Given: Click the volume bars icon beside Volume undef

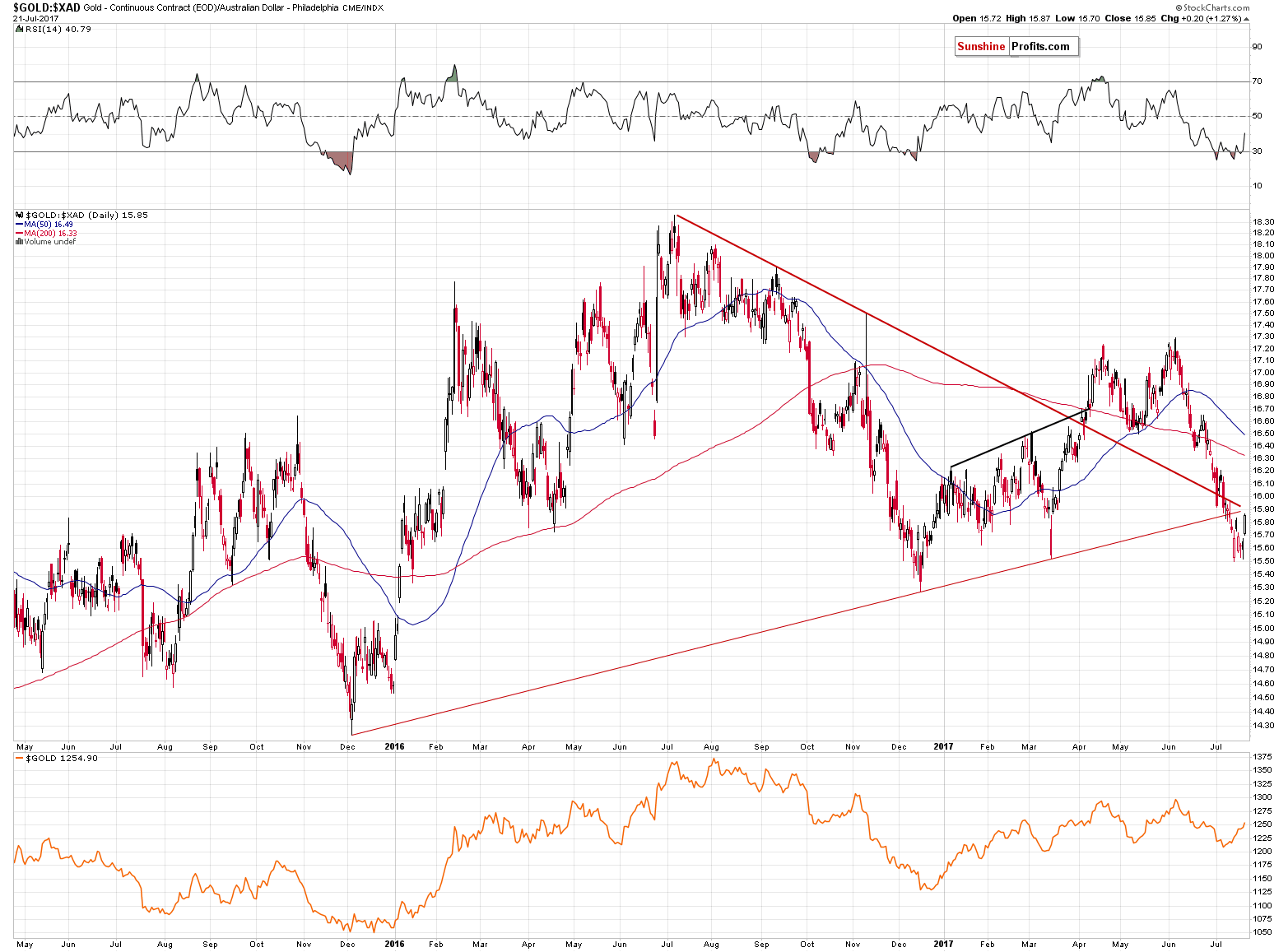Looking at the screenshot, I should pos(19,242).
